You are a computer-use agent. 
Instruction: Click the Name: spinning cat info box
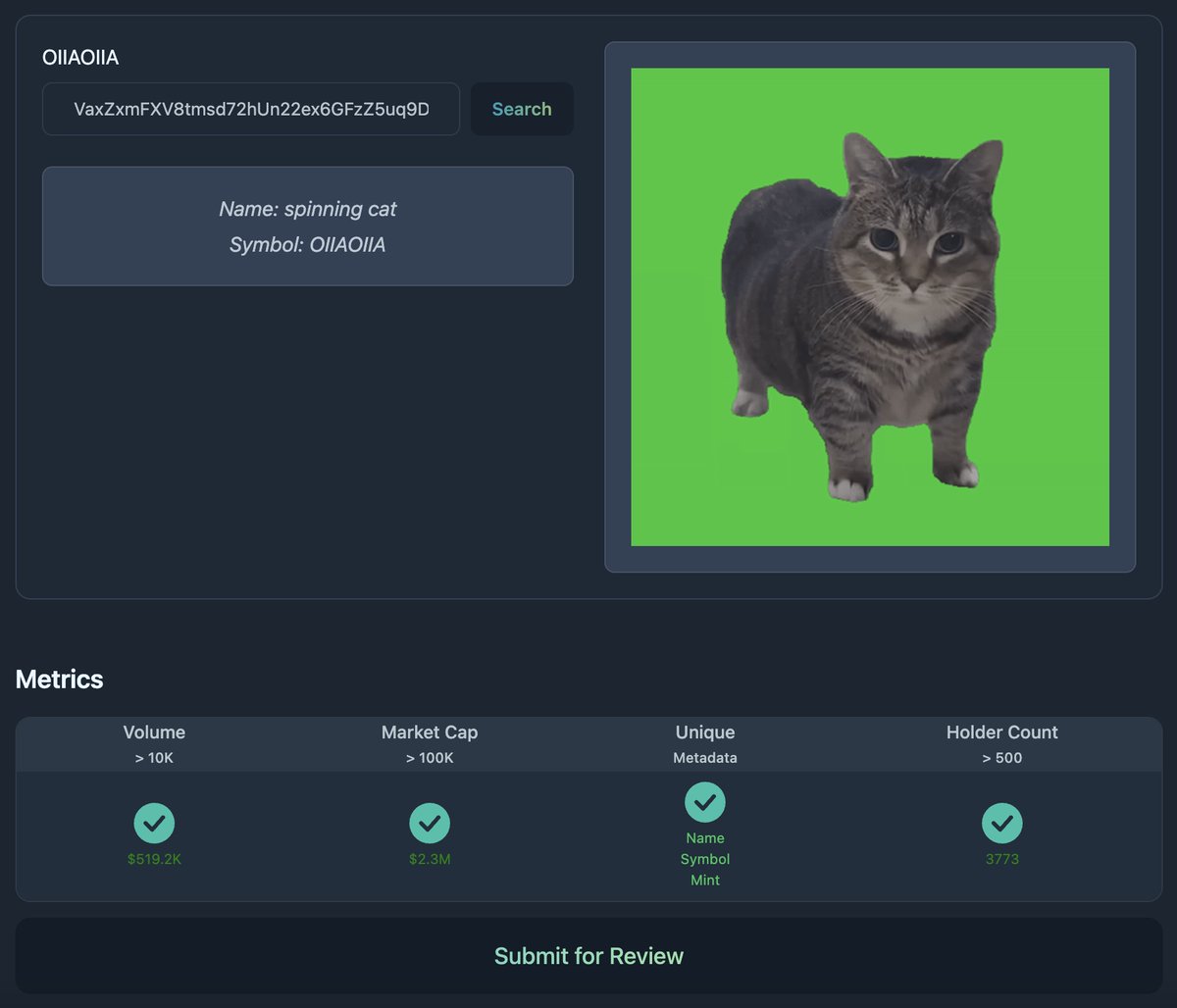(308, 226)
